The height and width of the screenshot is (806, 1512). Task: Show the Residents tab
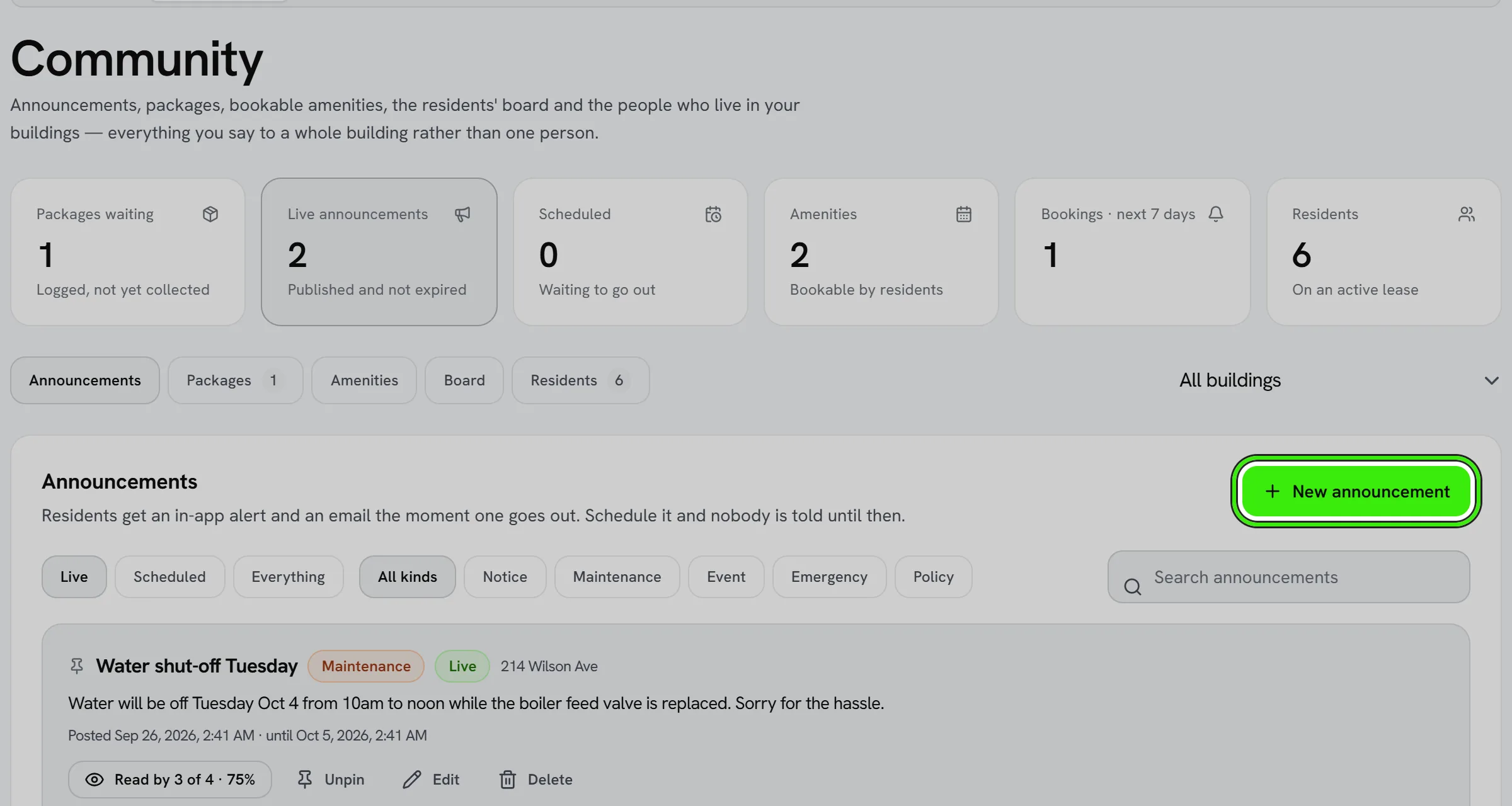click(581, 380)
